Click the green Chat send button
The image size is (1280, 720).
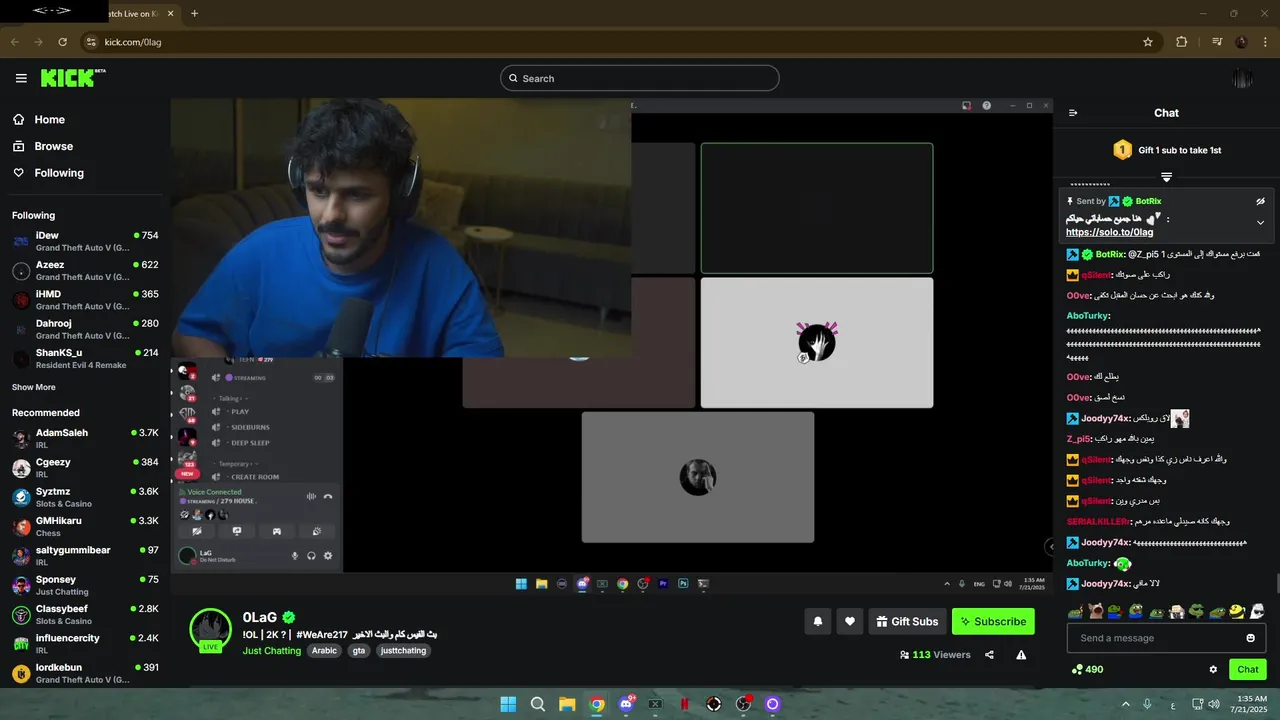(x=1248, y=670)
